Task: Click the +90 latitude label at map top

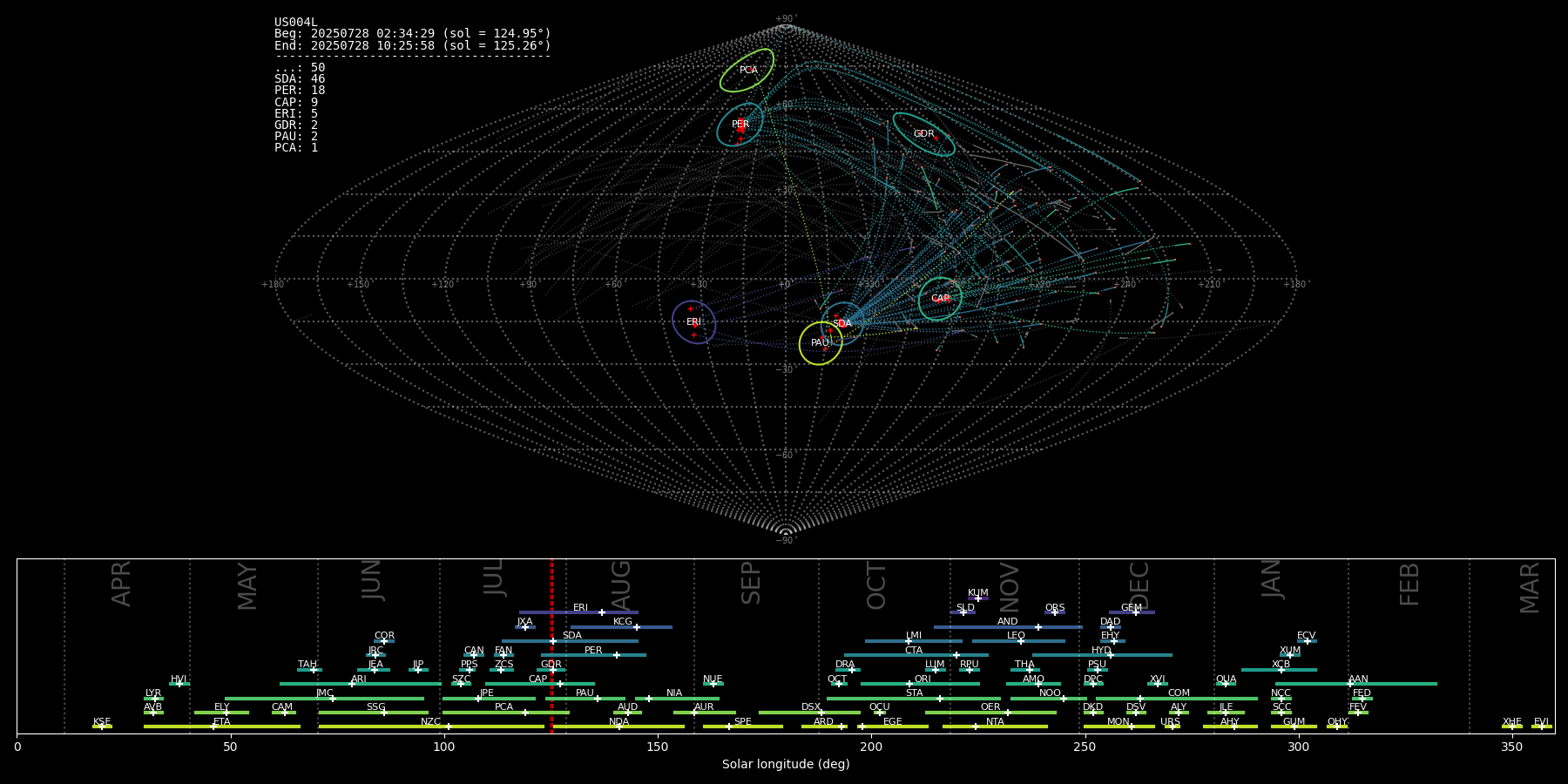Action: point(786,19)
